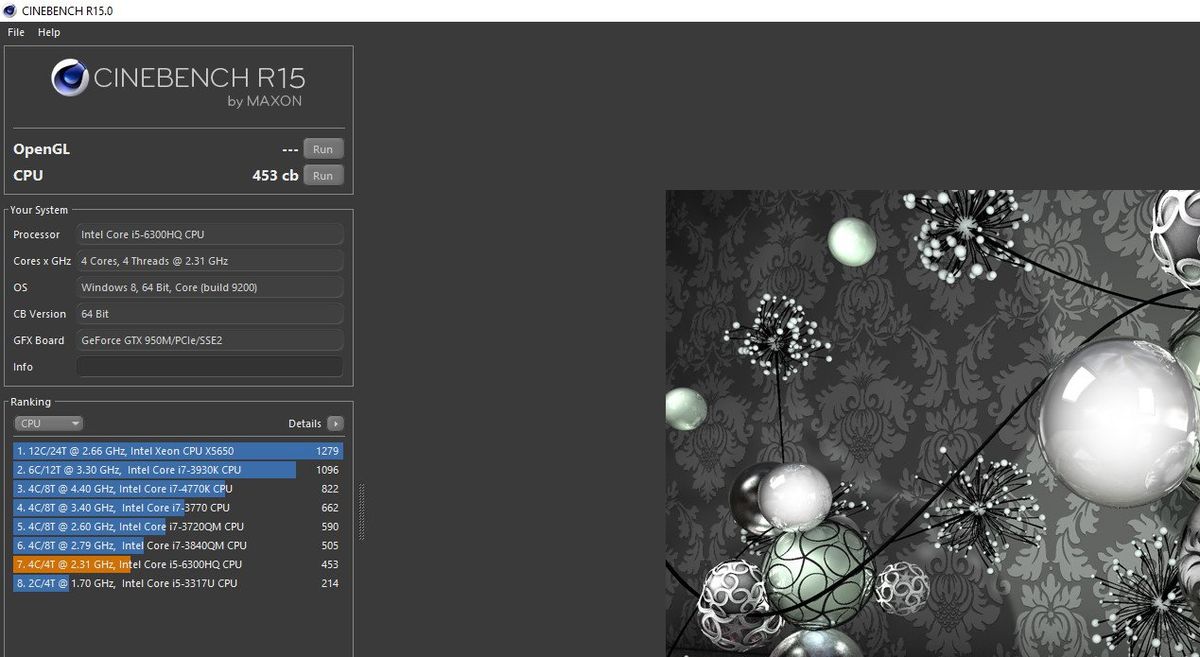Open the Help menu
Viewport: 1200px width, 657px height.
pyautogui.click(x=49, y=32)
